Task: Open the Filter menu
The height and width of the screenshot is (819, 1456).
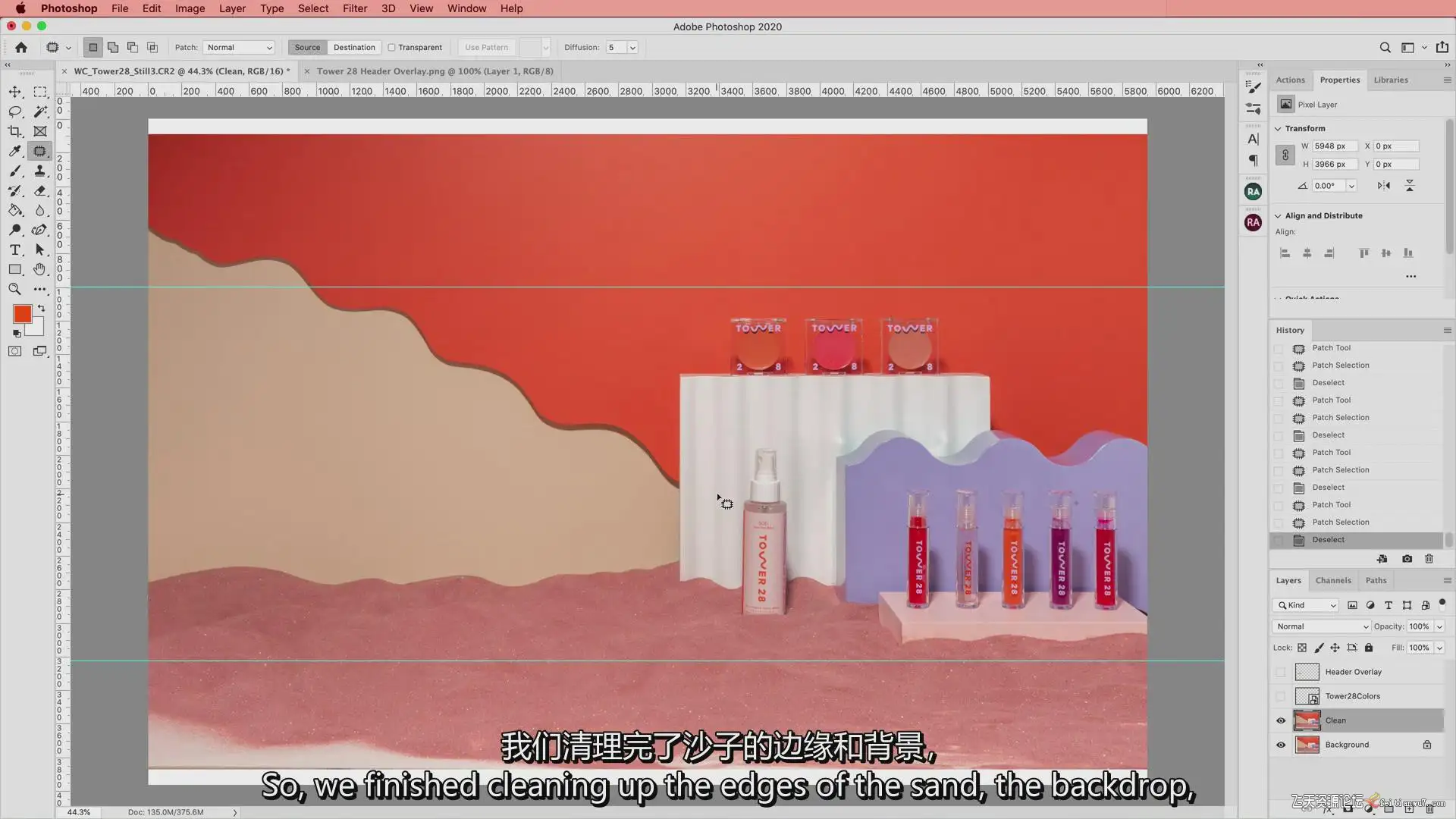Action: tap(354, 8)
